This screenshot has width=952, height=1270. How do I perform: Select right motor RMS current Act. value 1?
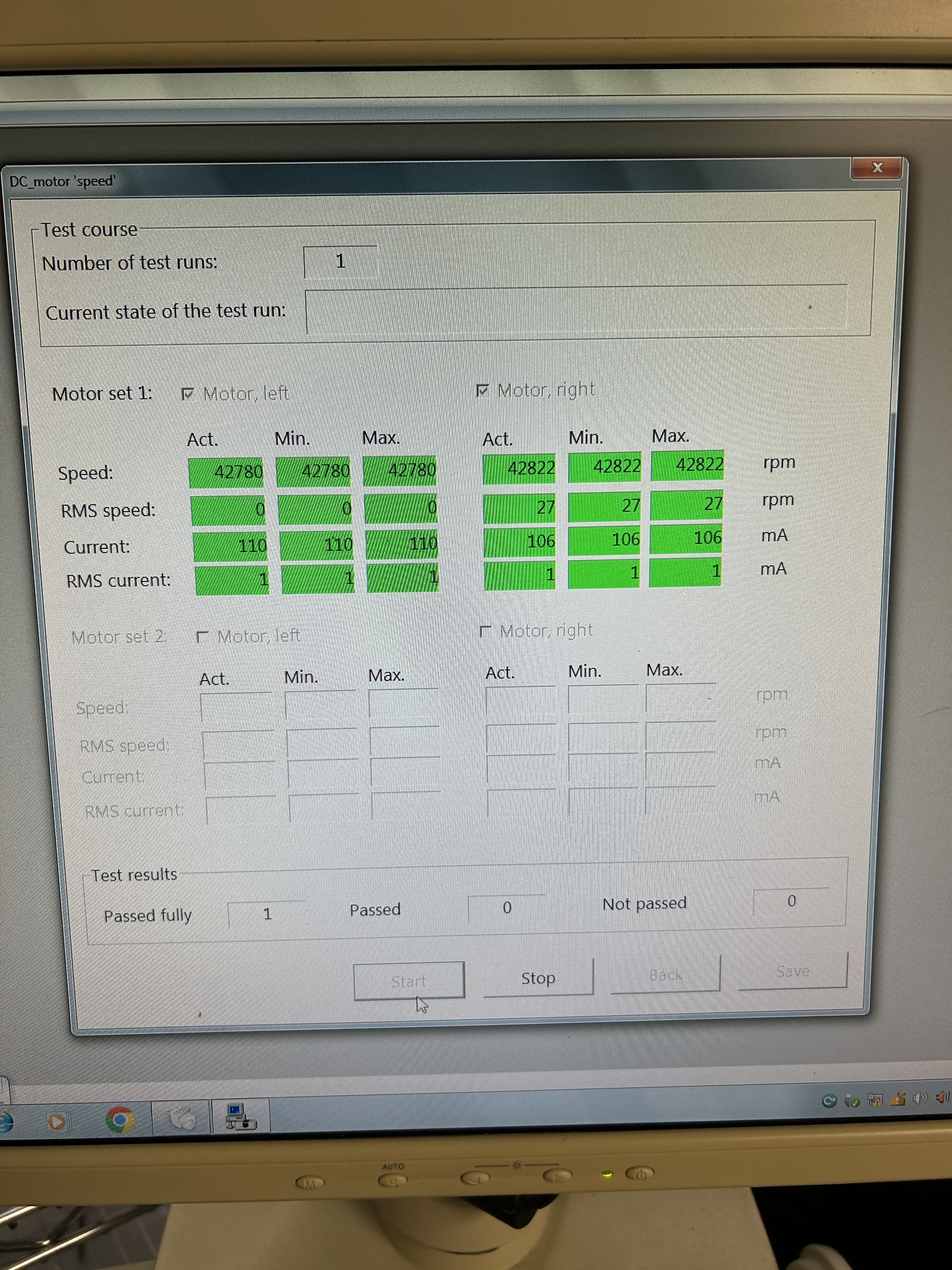[519, 575]
